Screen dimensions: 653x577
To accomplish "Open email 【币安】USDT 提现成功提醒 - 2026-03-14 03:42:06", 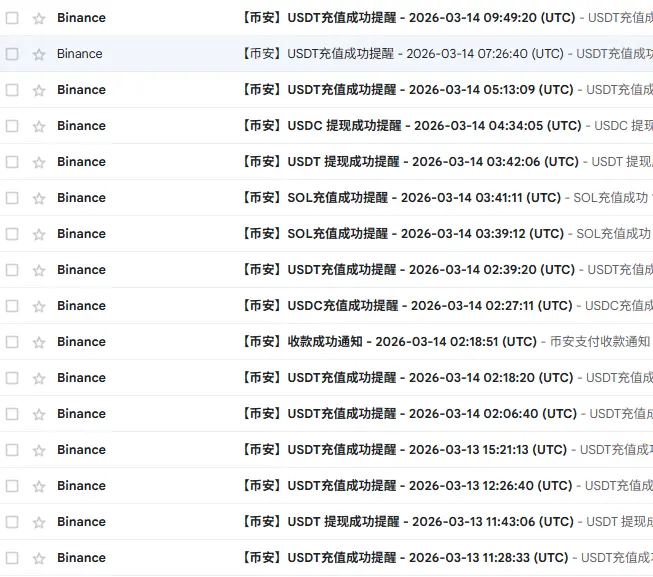I will 410,162.
